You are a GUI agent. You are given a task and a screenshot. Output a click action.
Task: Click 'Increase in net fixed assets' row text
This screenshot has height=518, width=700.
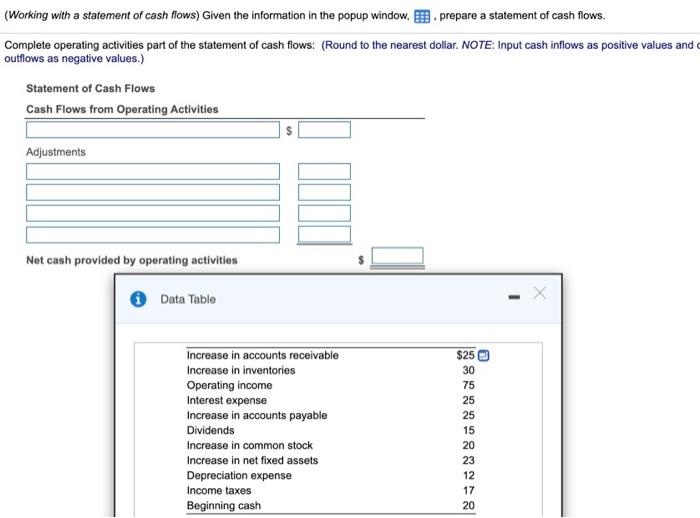click(252, 460)
